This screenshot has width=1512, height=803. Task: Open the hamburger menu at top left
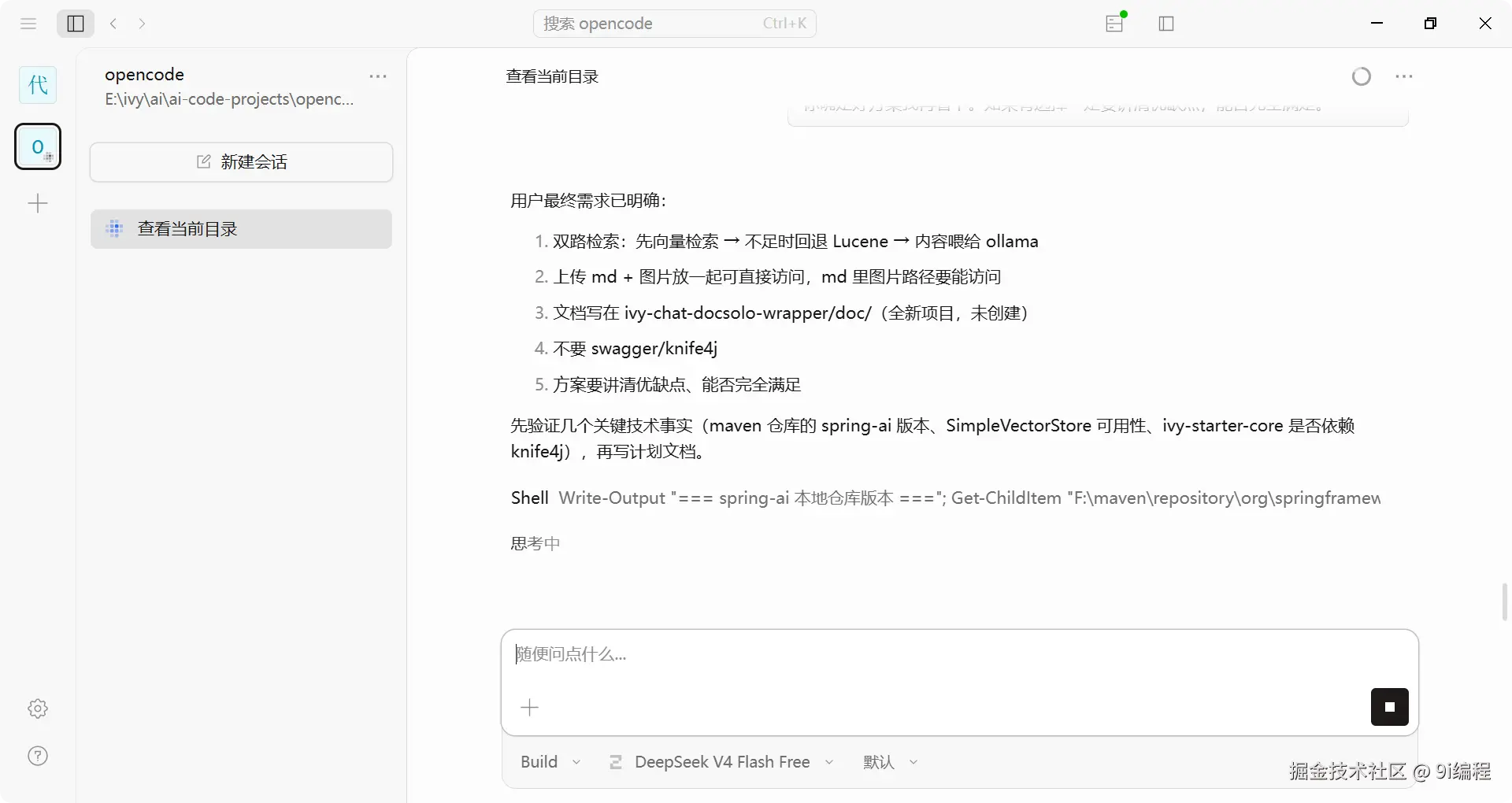point(28,24)
